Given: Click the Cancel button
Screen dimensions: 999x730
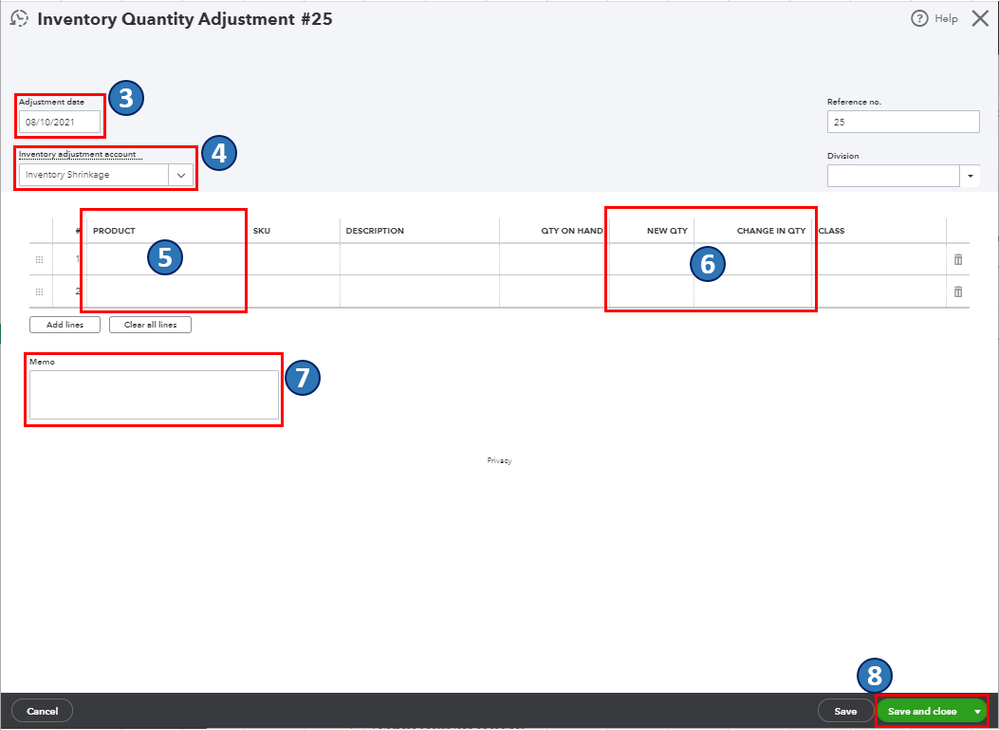Looking at the screenshot, I should (42, 711).
